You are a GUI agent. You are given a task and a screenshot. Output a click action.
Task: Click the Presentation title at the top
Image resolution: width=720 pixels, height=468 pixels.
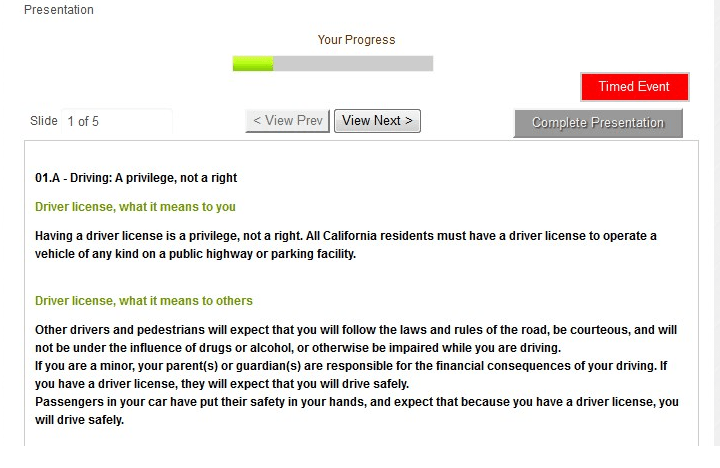(59, 10)
